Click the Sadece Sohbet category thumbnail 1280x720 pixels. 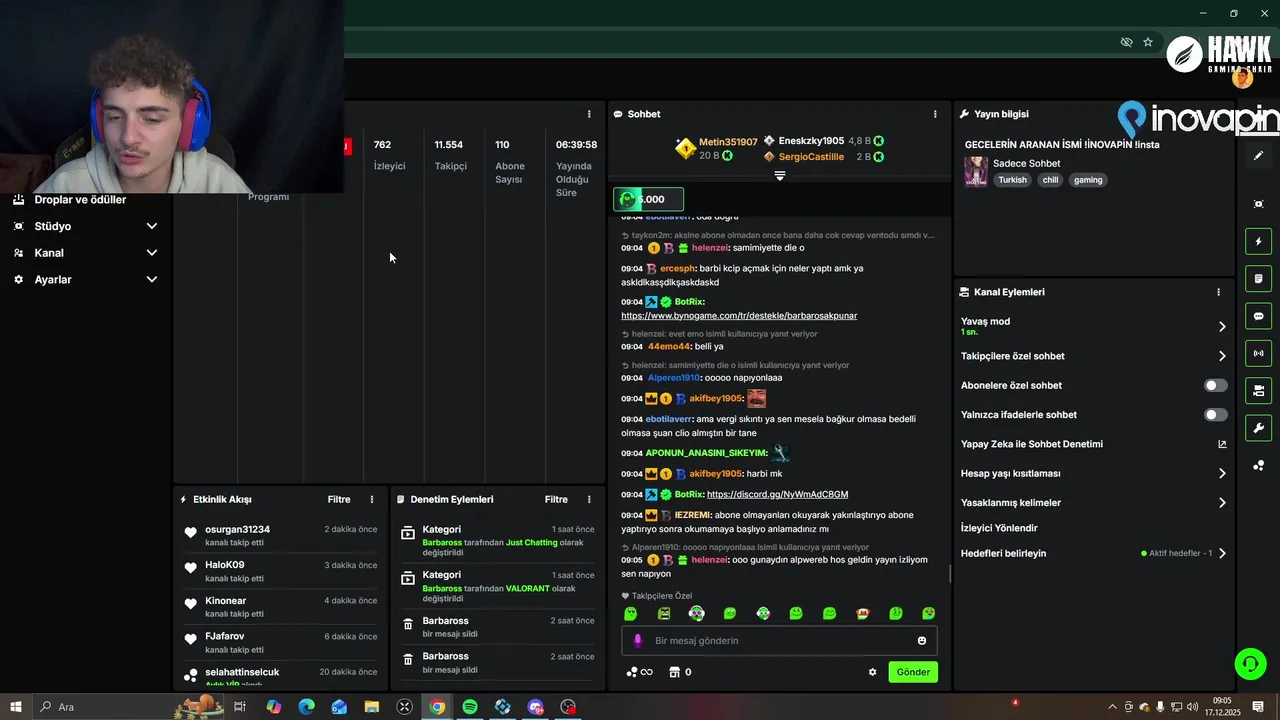976,171
